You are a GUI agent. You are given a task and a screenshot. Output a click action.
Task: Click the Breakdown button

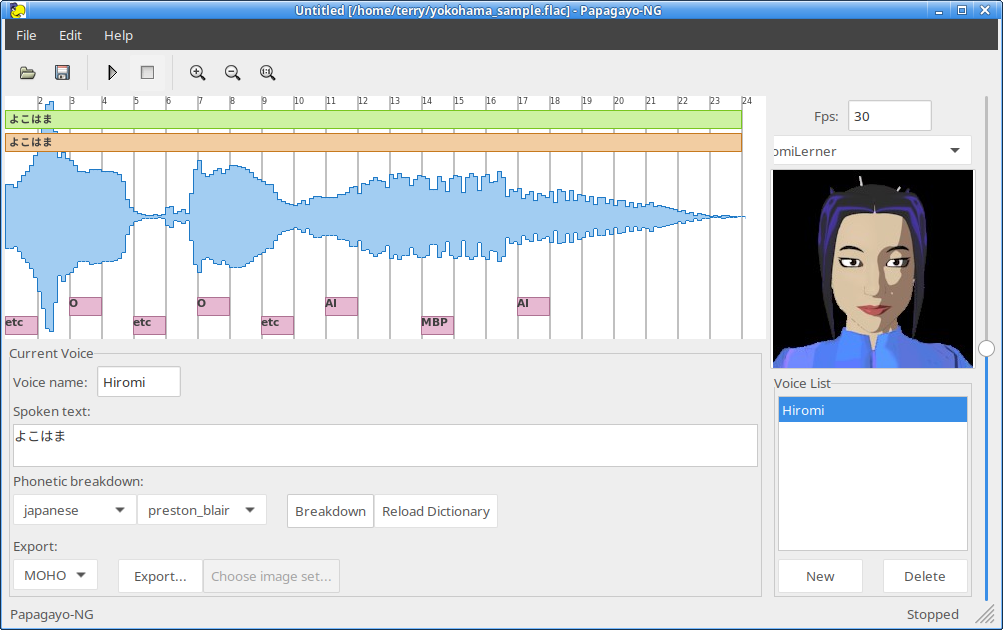coord(330,511)
